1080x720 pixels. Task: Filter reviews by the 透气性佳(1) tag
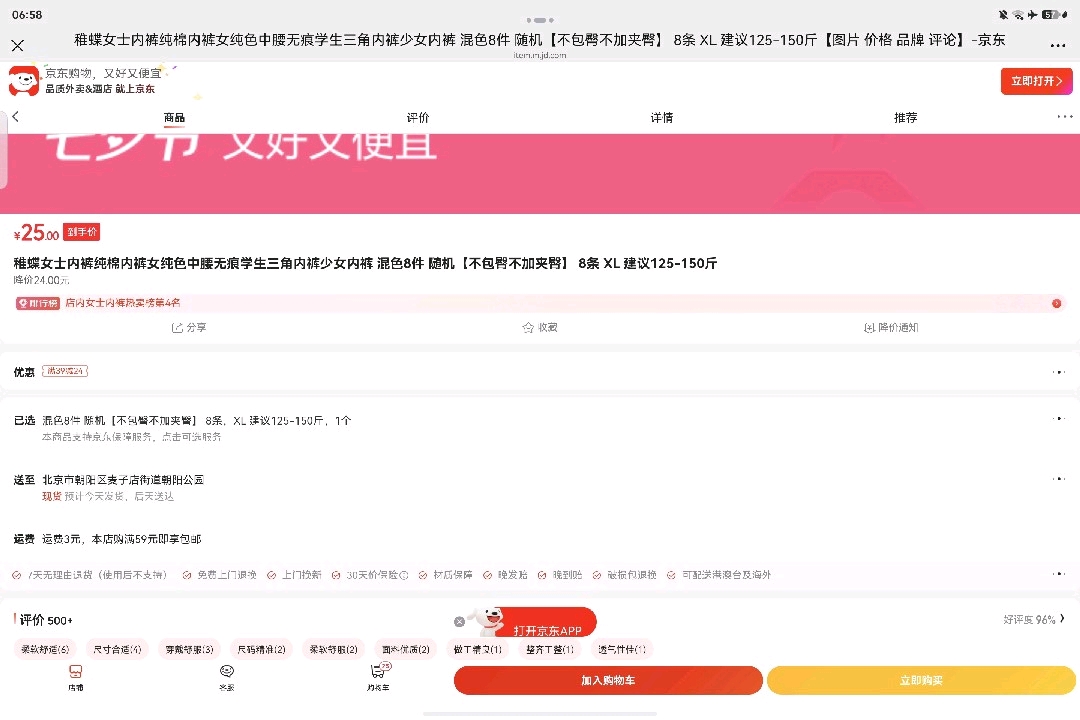622,649
